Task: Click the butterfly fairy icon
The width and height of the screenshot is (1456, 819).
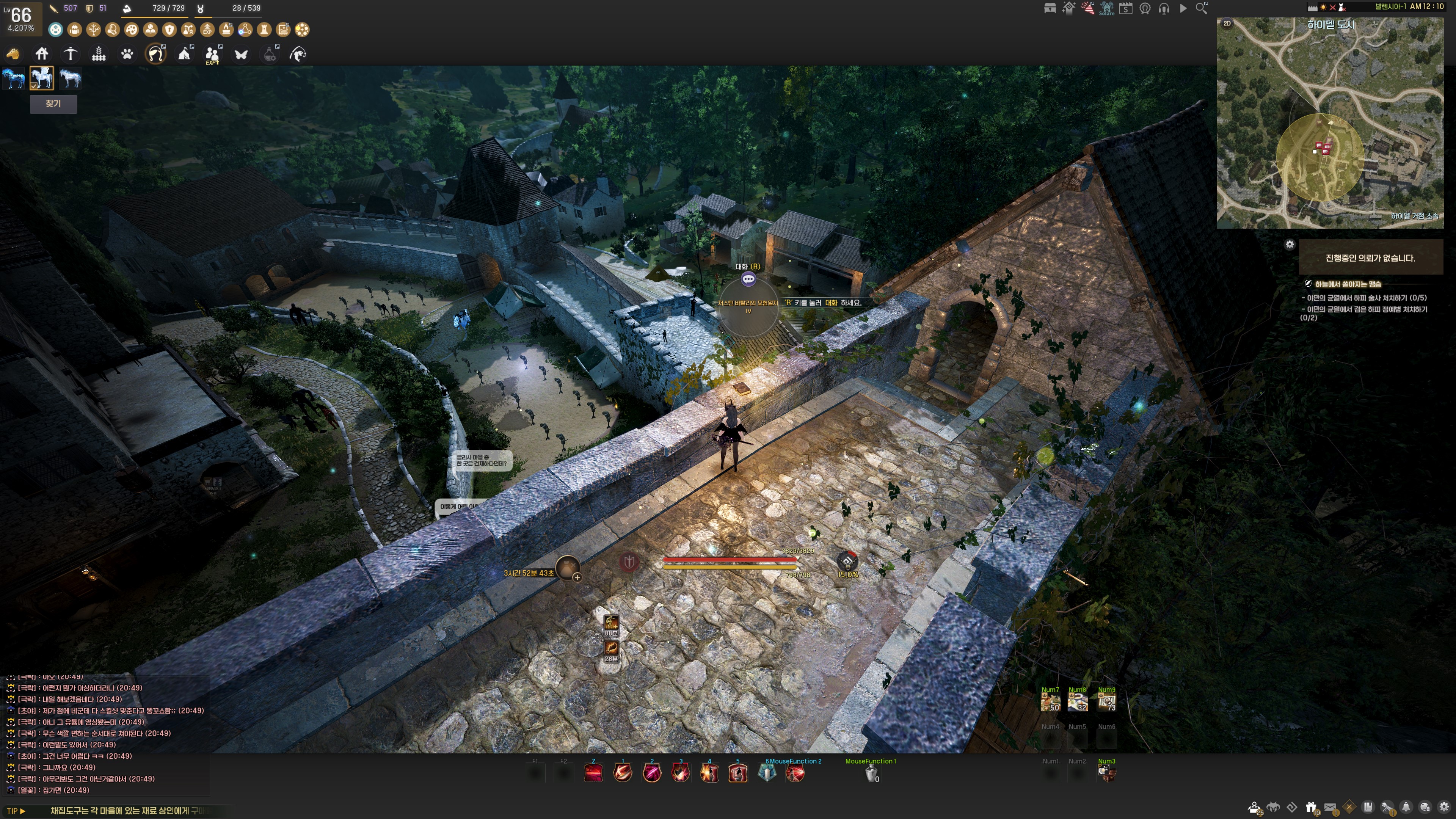Action: pos(242,54)
